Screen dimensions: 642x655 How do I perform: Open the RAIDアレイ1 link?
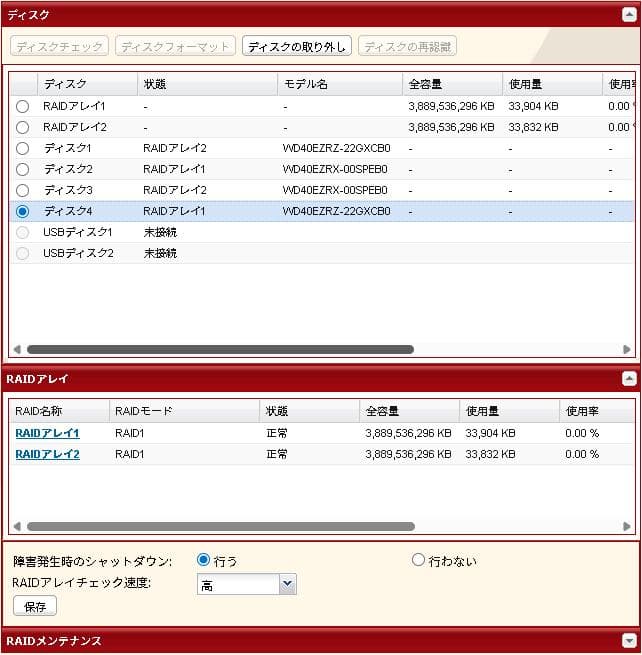coord(47,433)
